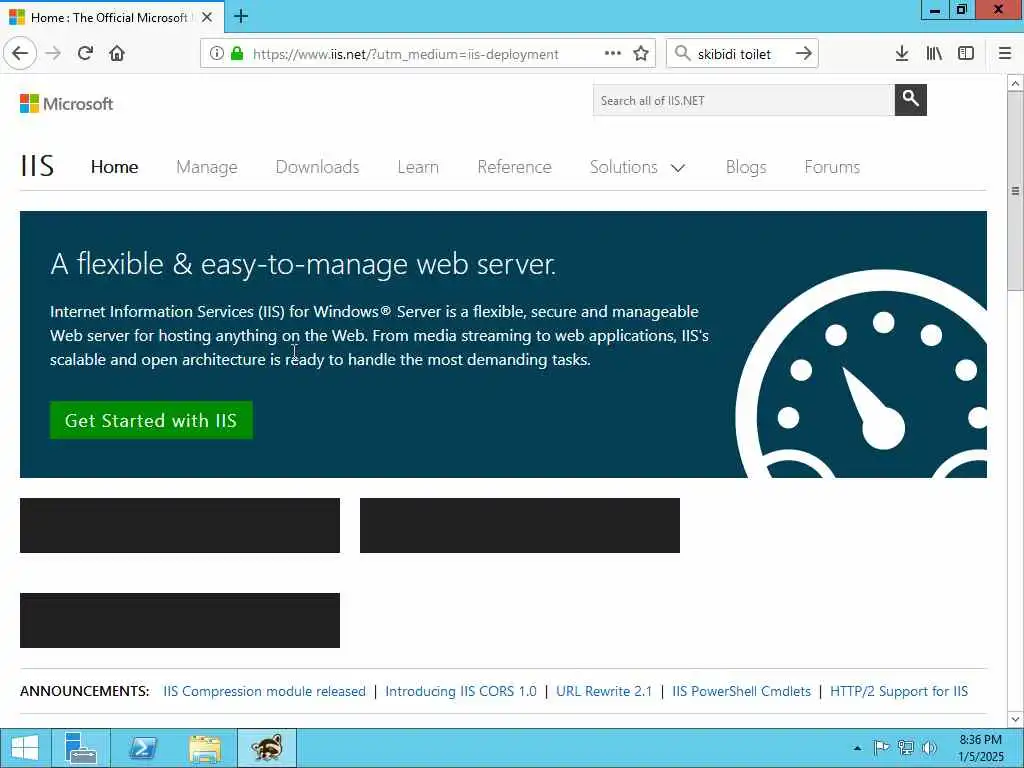The height and width of the screenshot is (768, 1024).
Task: Open network status tray icon
Action: [905, 748]
